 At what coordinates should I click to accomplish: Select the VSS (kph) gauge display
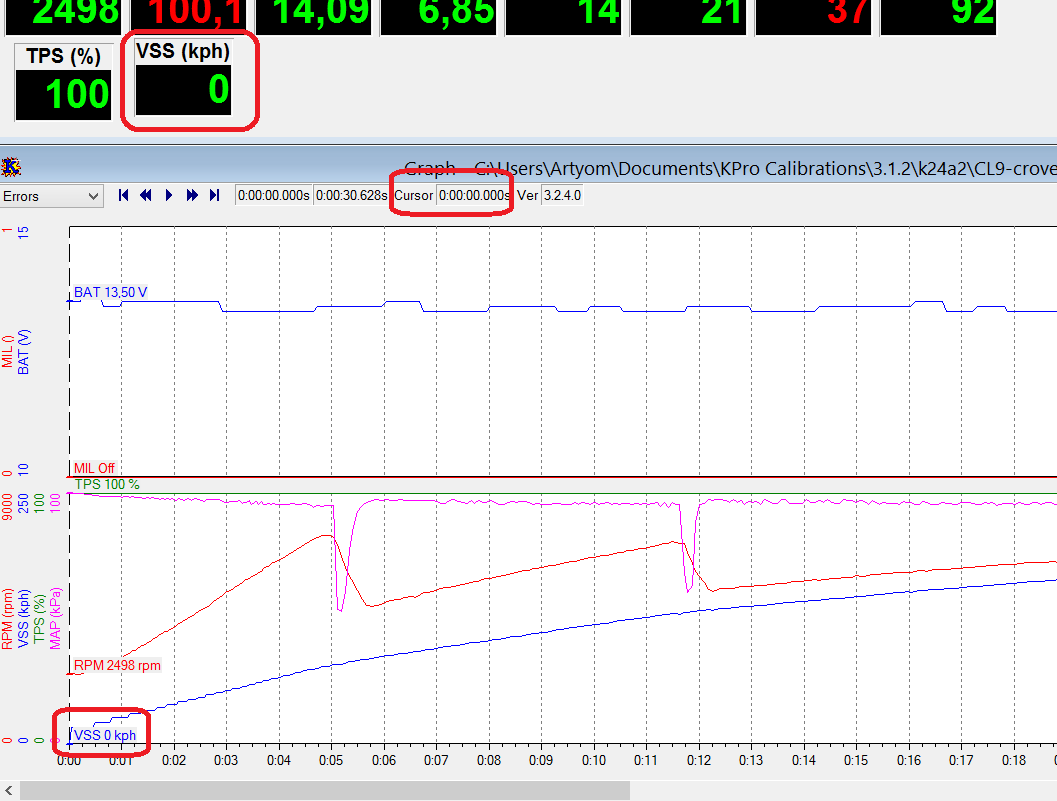tap(184, 81)
